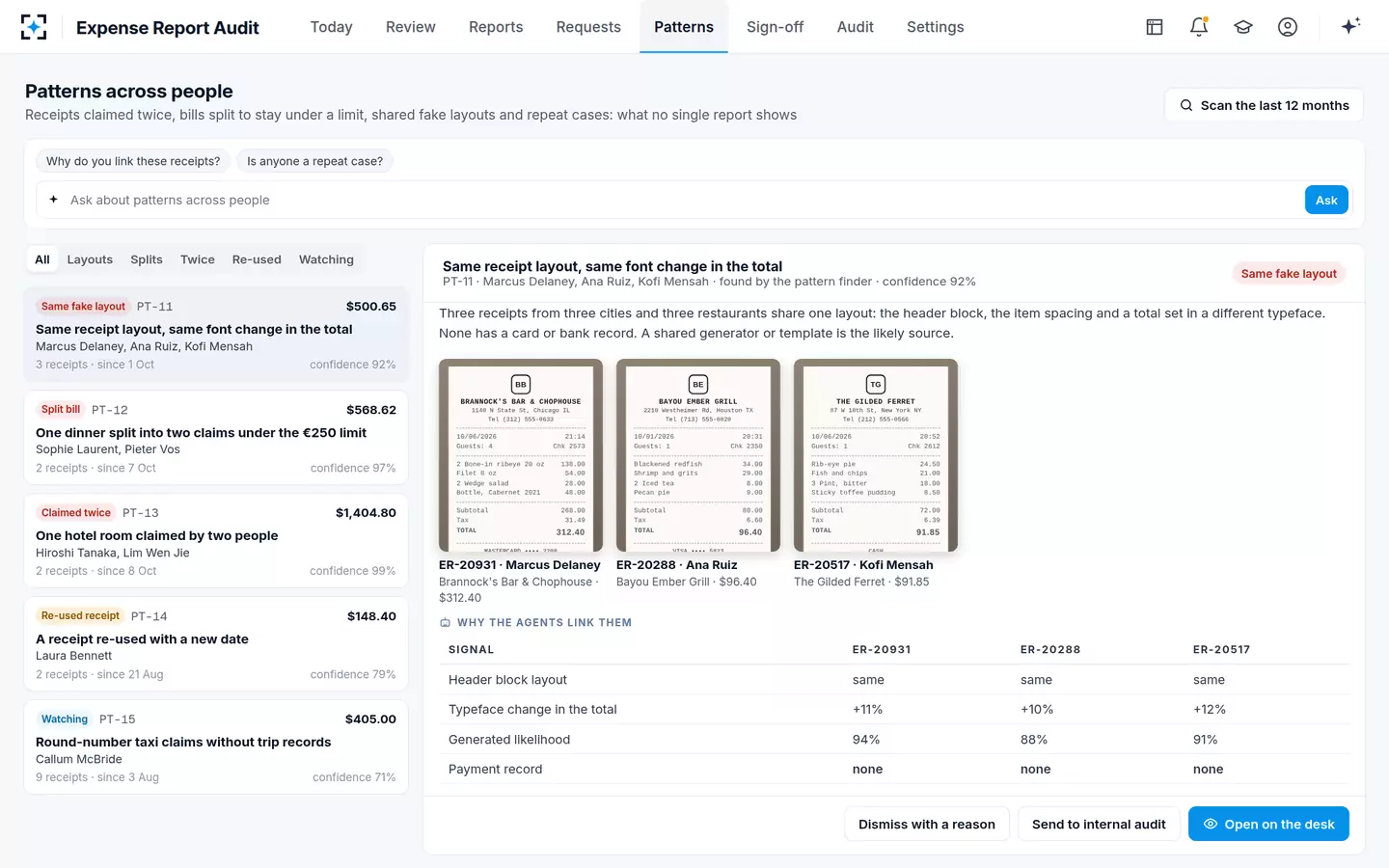Click the 'Generated likelihood' signal label
1389x868 pixels.
click(x=509, y=740)
